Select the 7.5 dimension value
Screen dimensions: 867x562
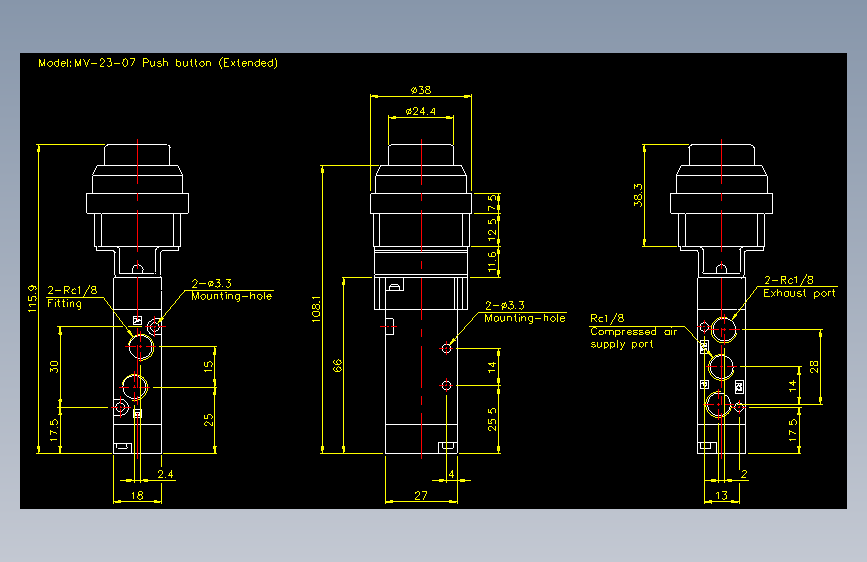(492, 203)
